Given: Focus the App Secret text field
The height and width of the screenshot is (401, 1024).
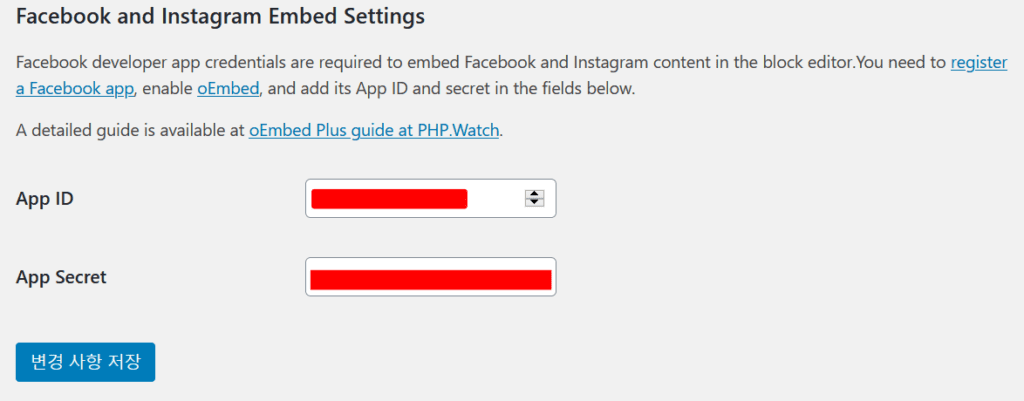Looking at the screenshot, I should pyautogui.click(x=430, y=277).
